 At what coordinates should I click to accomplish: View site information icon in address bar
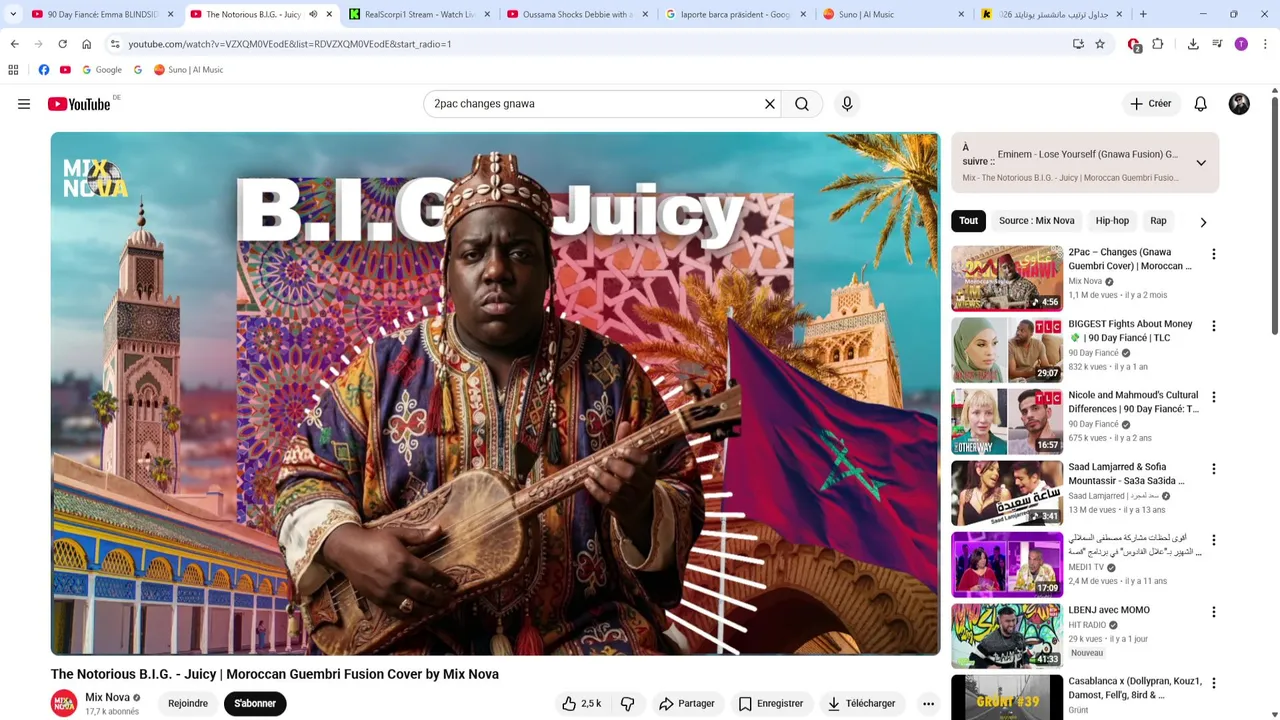click(x=115, y=44)
